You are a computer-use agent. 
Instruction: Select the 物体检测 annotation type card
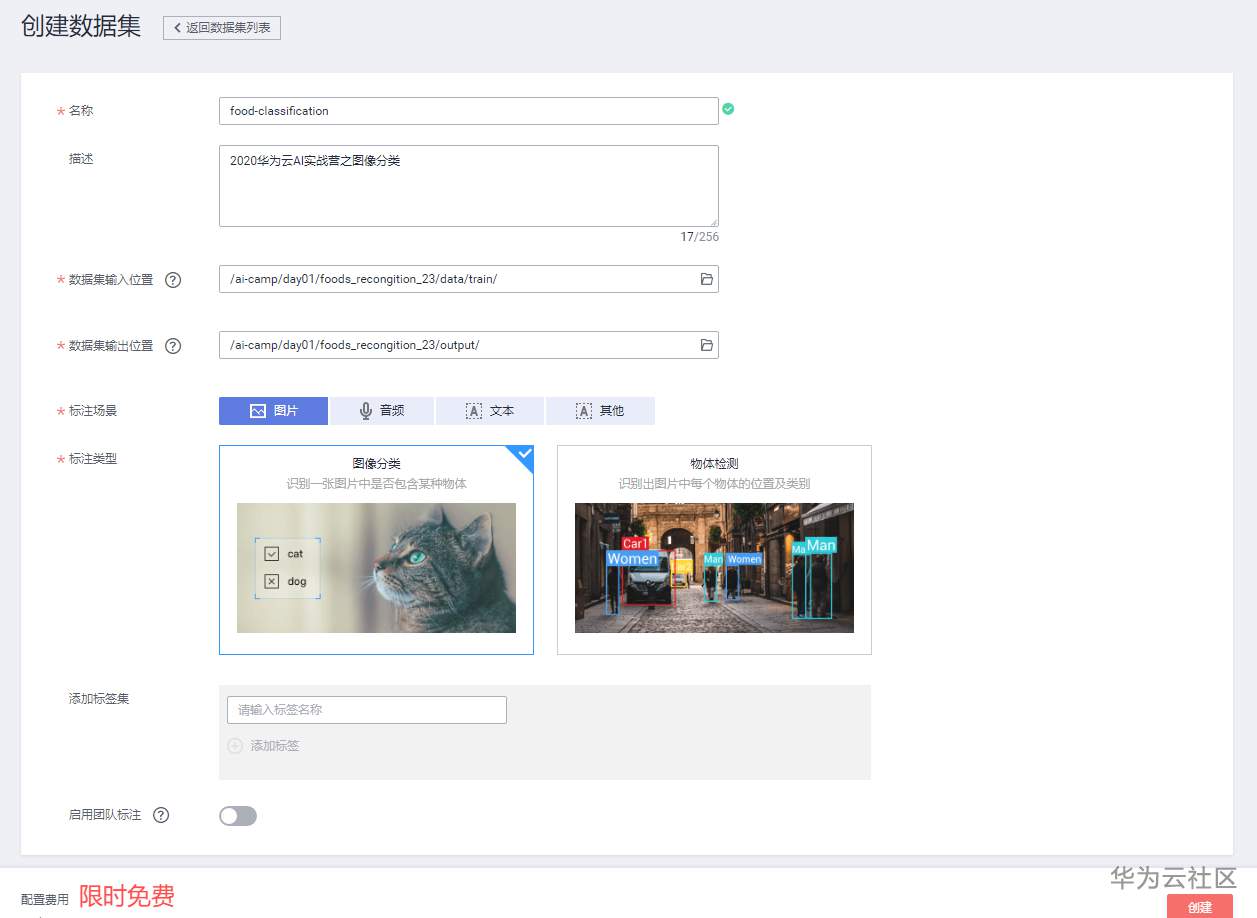(x=713, y=549)
